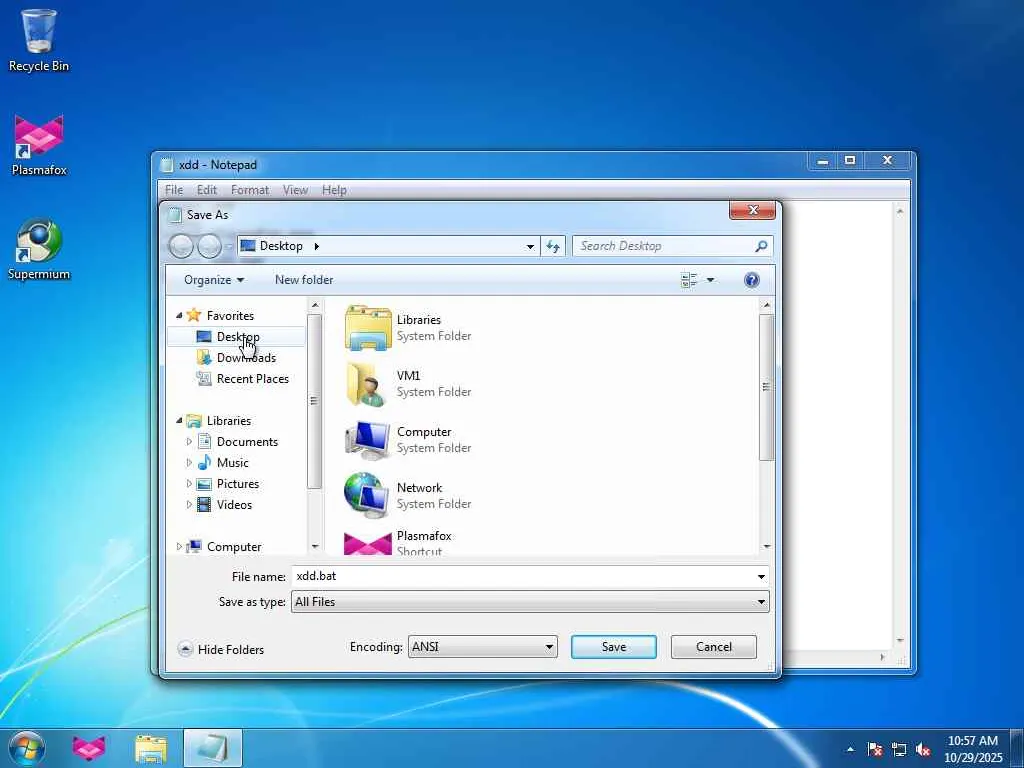Image resolution: width=1024 pixels, height=768 pixels.
Task: Collapse the Libraries tree group
Action: [179, 421]
